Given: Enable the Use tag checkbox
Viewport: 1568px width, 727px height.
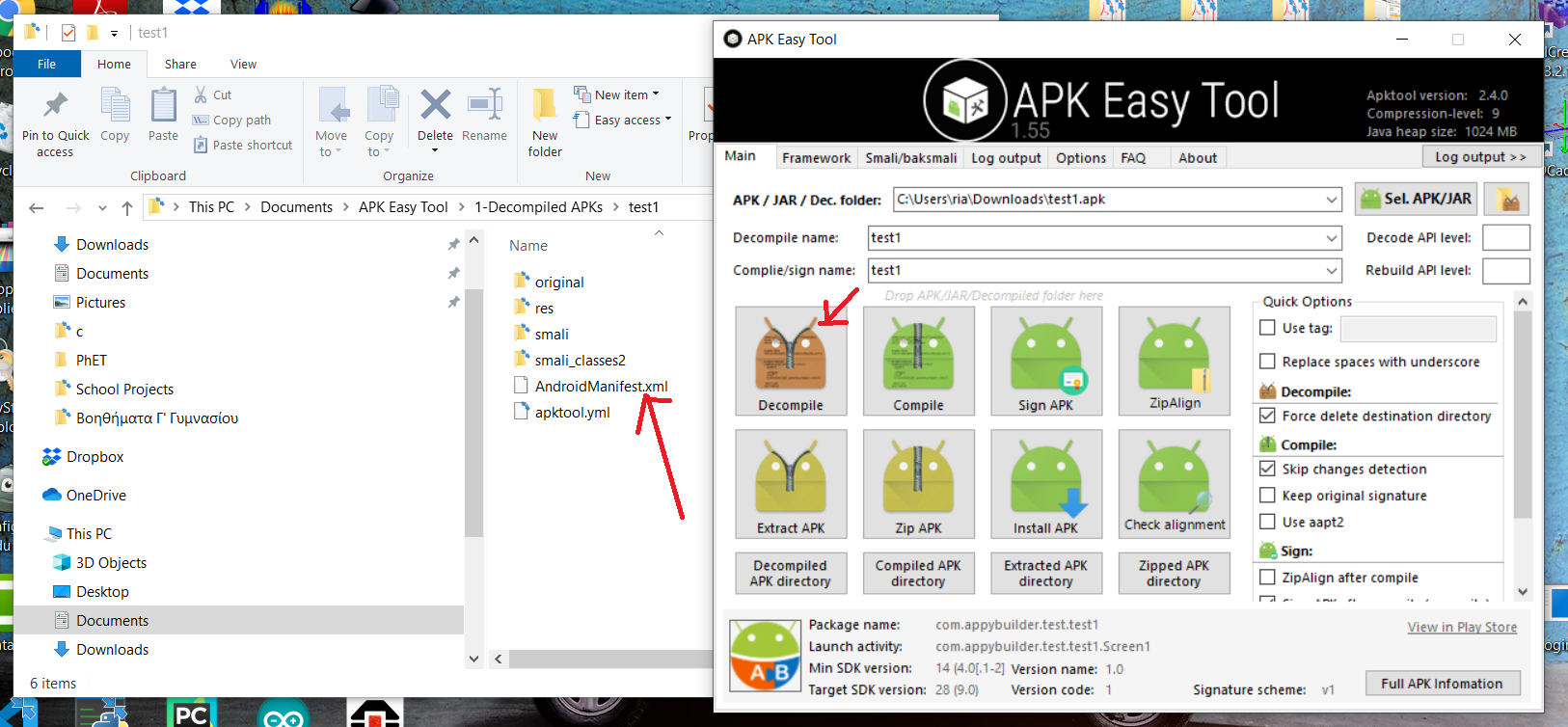Looking at the screenshot, I should [x=1268, y=328].
